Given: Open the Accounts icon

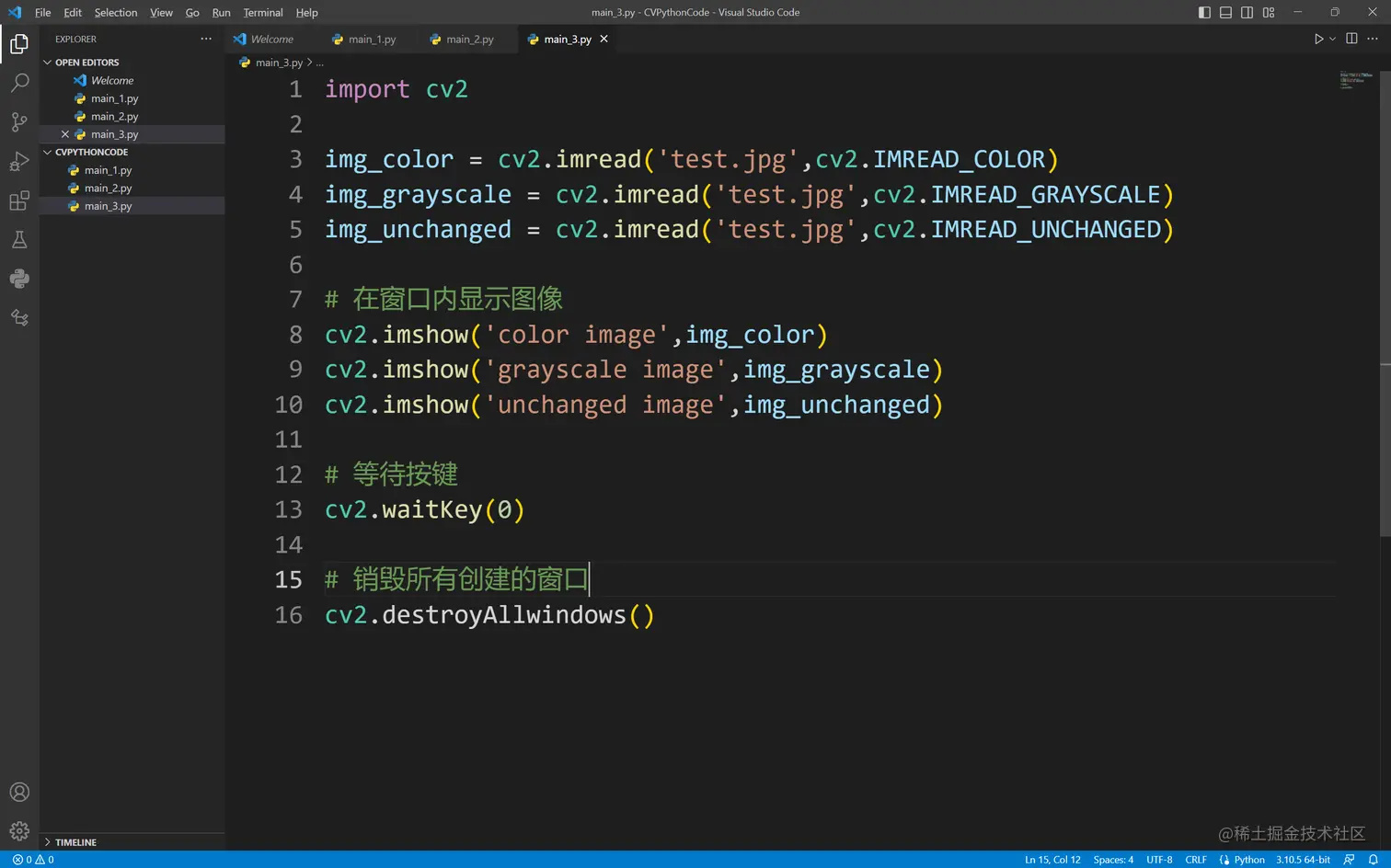Looking at the screenshot, I should pos(19,793).
